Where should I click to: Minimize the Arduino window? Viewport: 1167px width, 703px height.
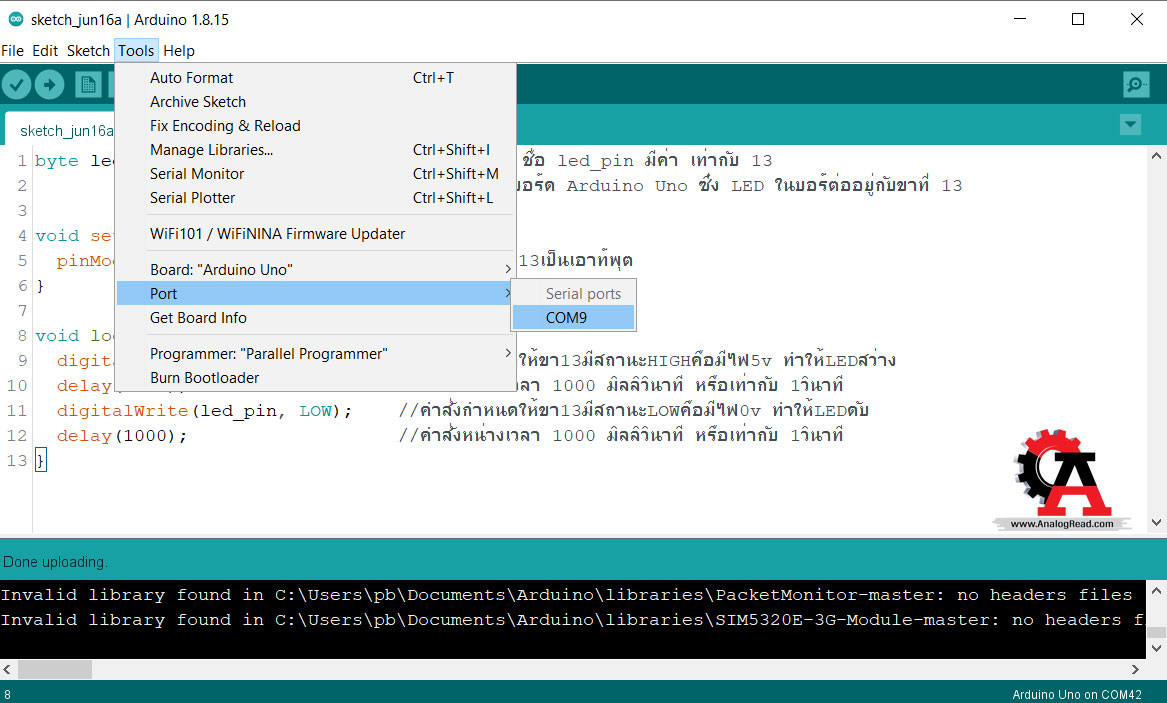(1020, 19)
